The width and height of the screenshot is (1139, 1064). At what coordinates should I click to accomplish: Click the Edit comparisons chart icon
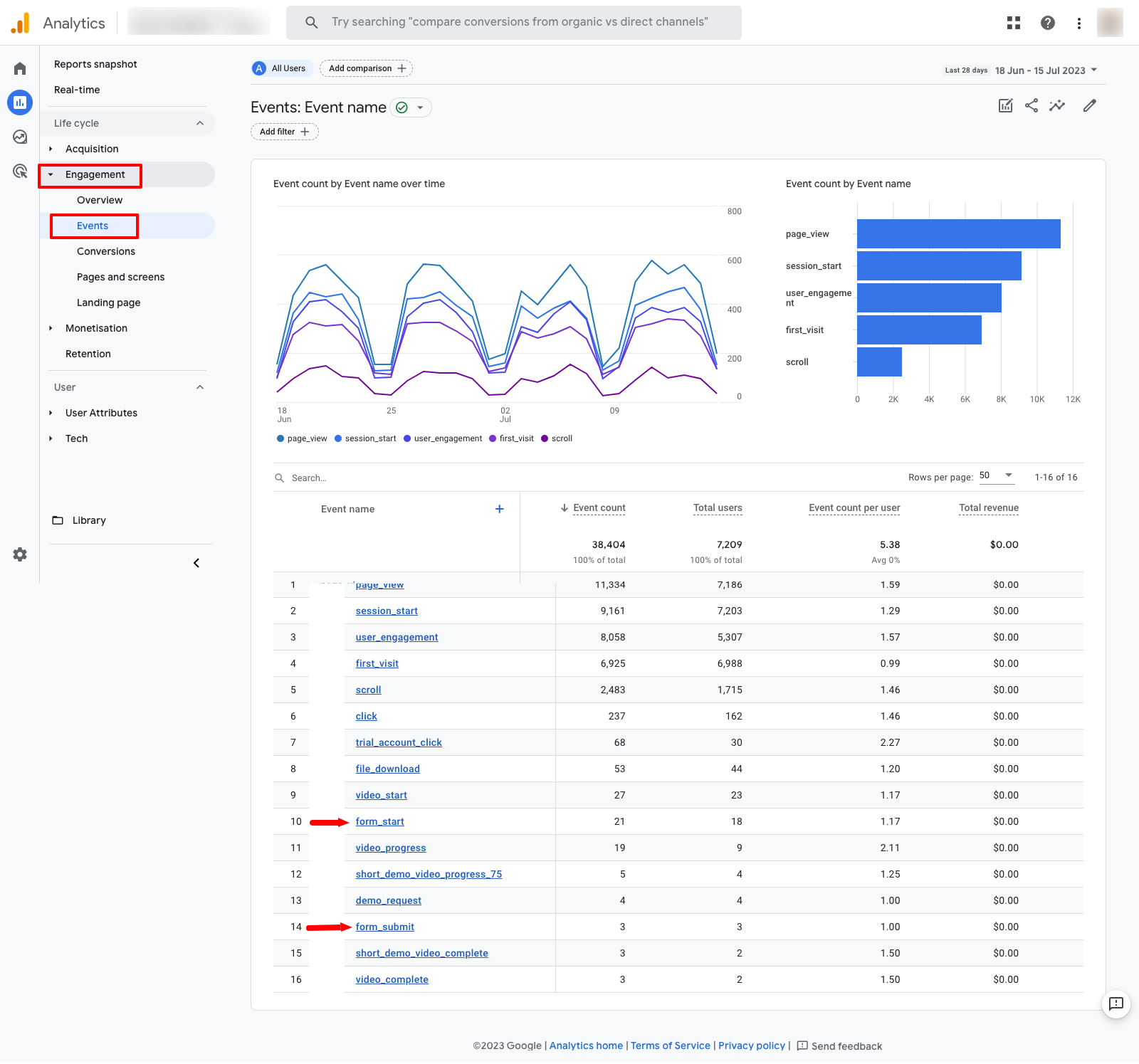[1005, 106]
